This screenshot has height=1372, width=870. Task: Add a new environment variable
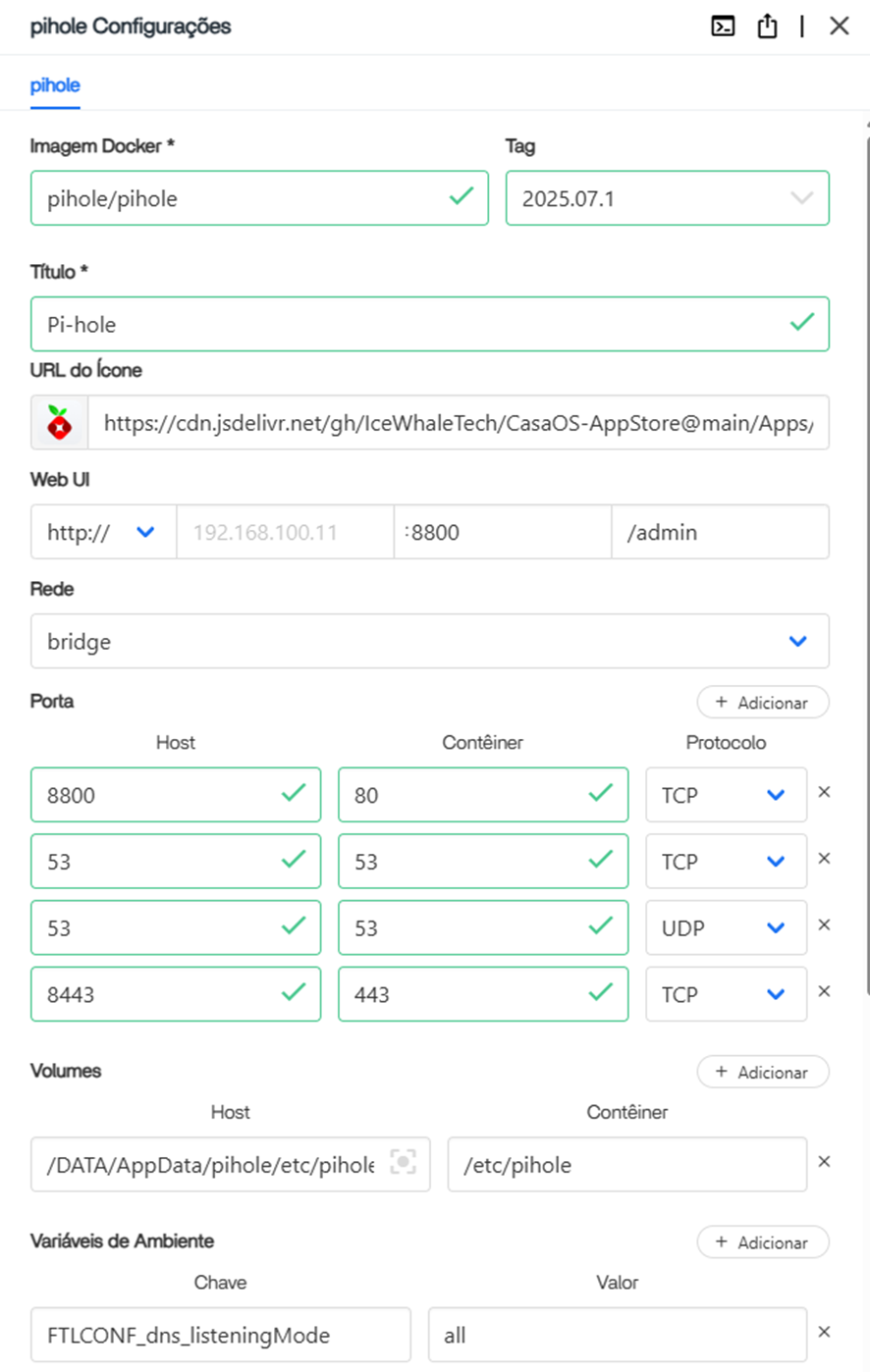762,1242
